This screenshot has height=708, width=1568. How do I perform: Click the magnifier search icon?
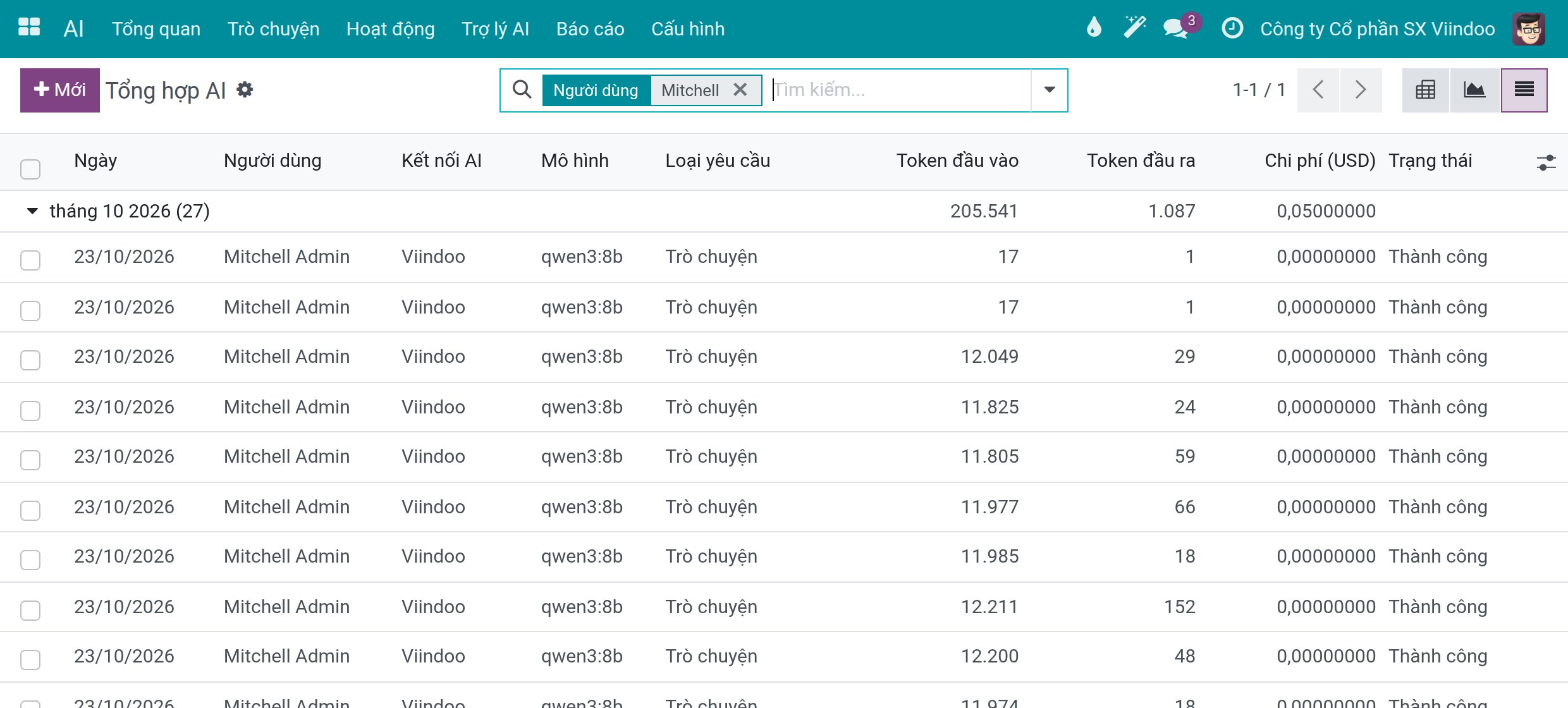point(522,90)
